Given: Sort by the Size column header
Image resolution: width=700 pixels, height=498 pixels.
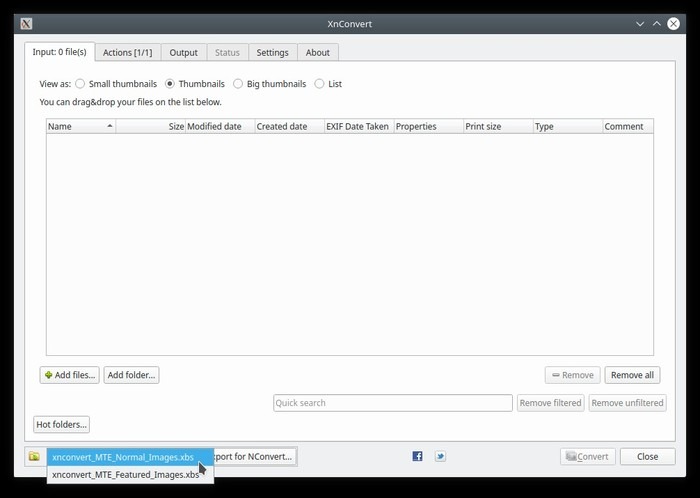Looking at the screenshot, I should click(150, 126).
